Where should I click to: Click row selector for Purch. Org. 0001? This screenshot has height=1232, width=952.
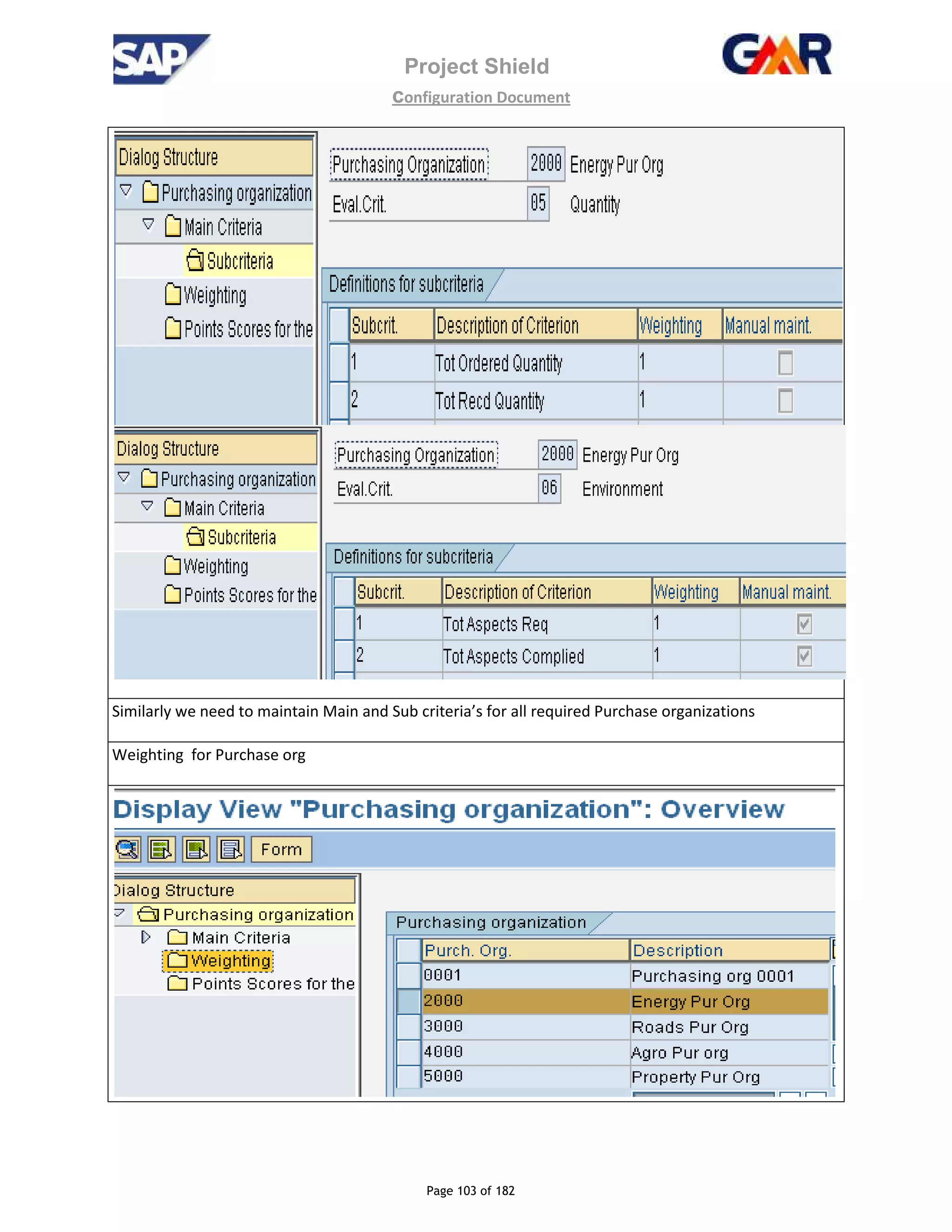(x=408, y=975)
